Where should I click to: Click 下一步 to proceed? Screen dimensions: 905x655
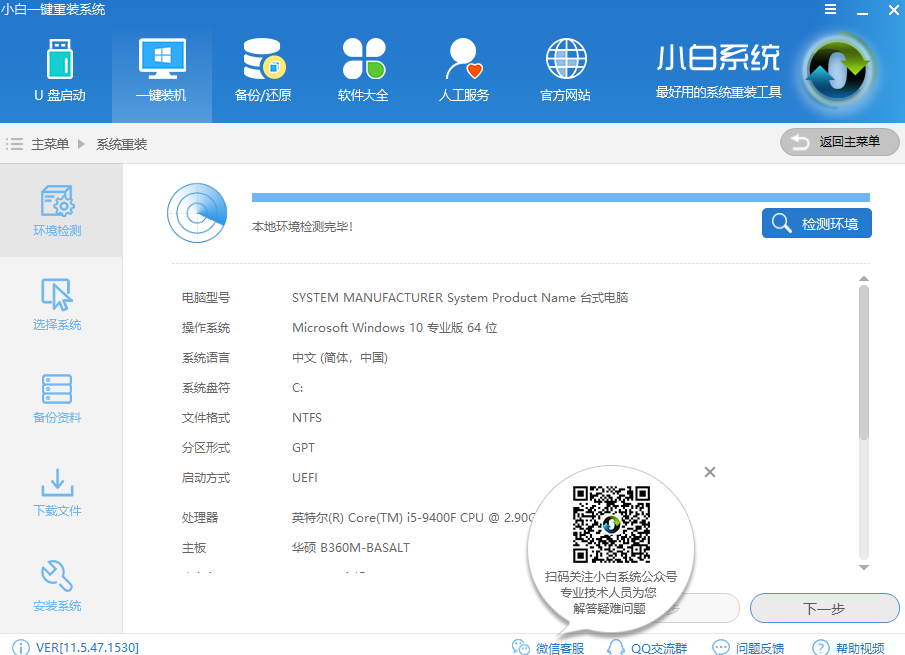pos(824,608)
